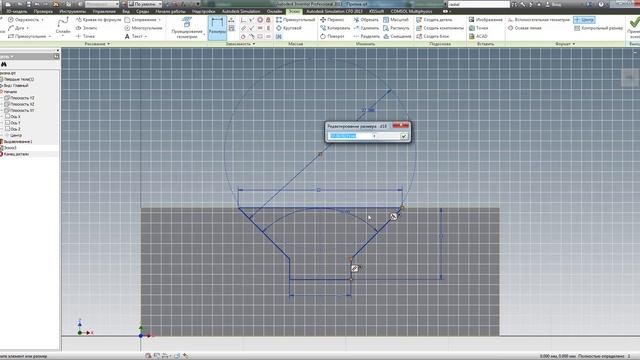Open the Окружность tool dropdown arrow
Screen dimensions: 640x360
point(42,20)
